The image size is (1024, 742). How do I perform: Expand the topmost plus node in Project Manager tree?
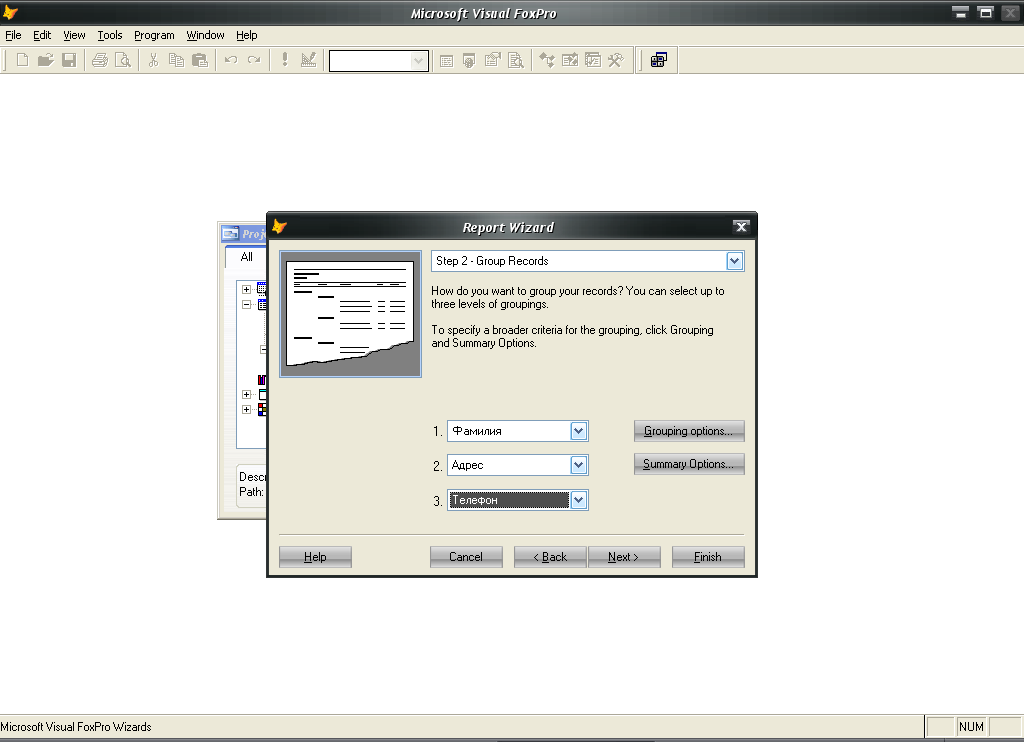point(246,289)
